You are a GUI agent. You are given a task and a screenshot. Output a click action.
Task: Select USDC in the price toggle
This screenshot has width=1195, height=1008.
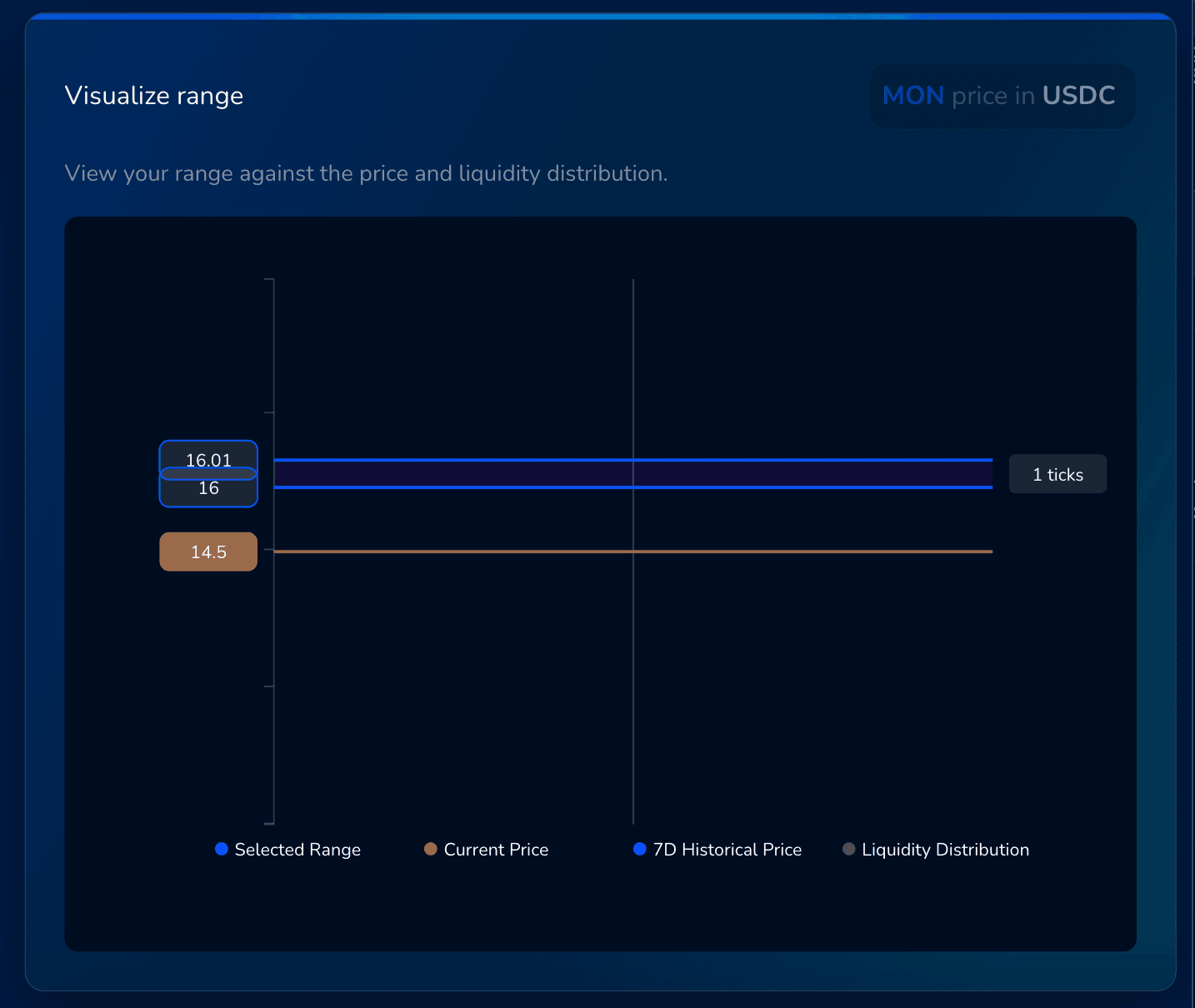1078,96
